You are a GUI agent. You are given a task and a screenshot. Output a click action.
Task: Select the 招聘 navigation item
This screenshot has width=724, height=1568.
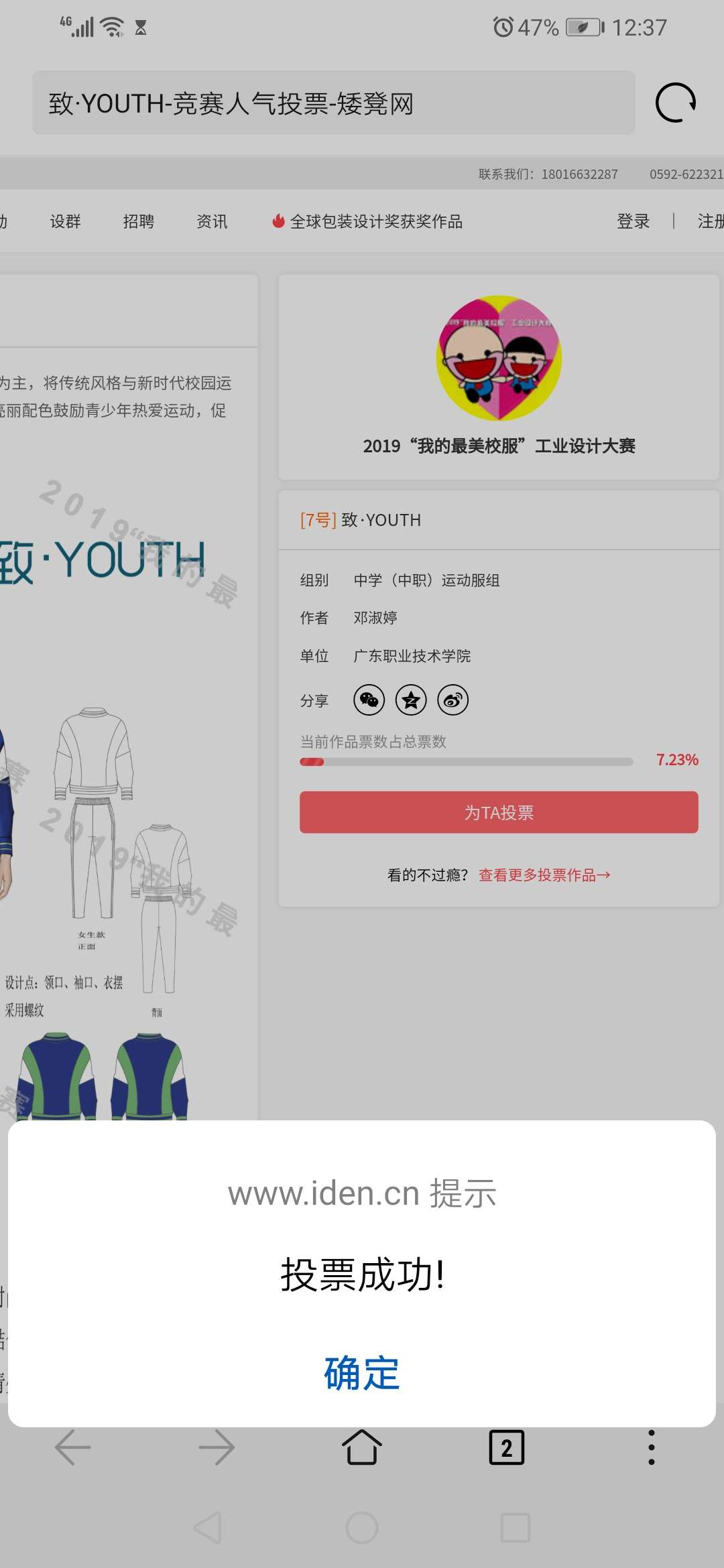[x=139, y=221]
